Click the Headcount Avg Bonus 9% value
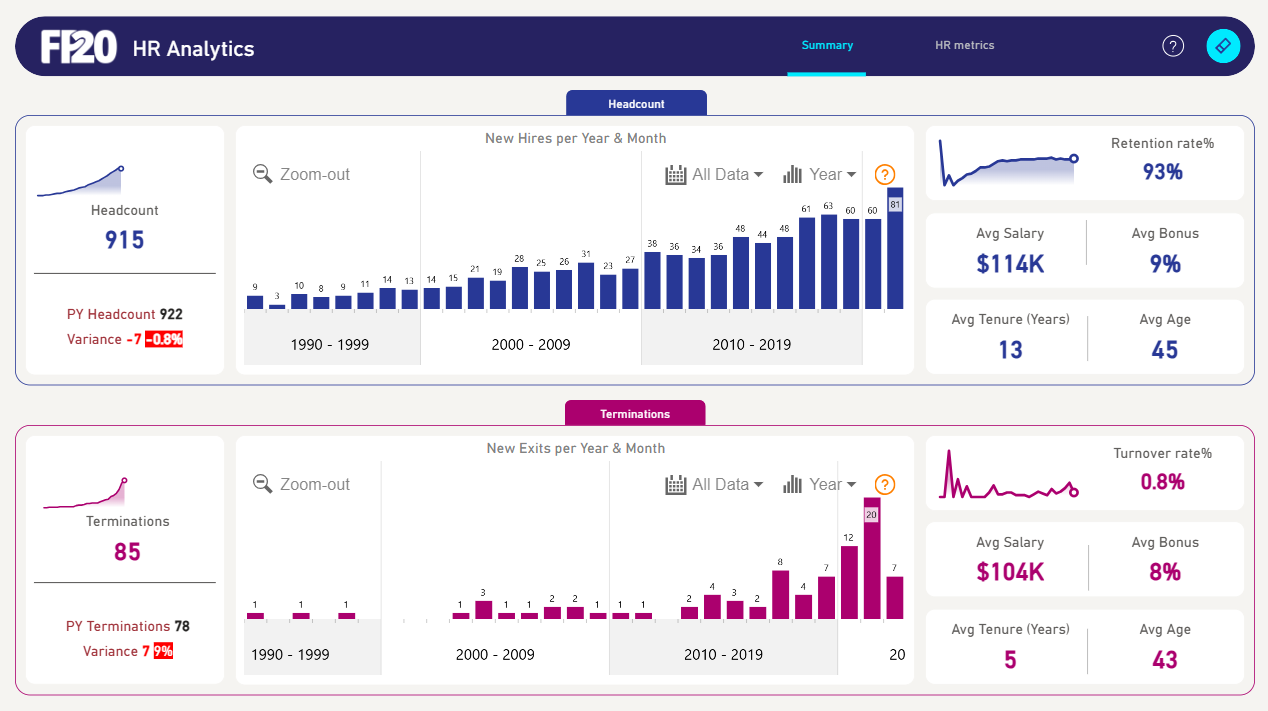 [1165, 264]
